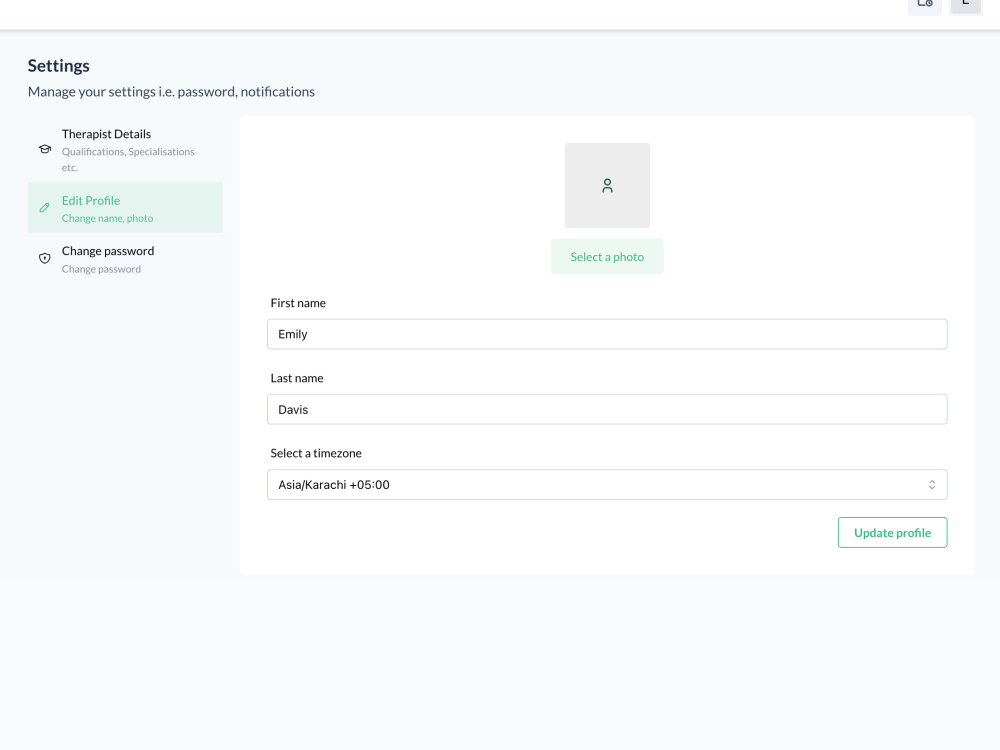The height and width of the screenshot is (750, 1000).
Task: Open the Therapist Details settings section
Action: (125, 150)
